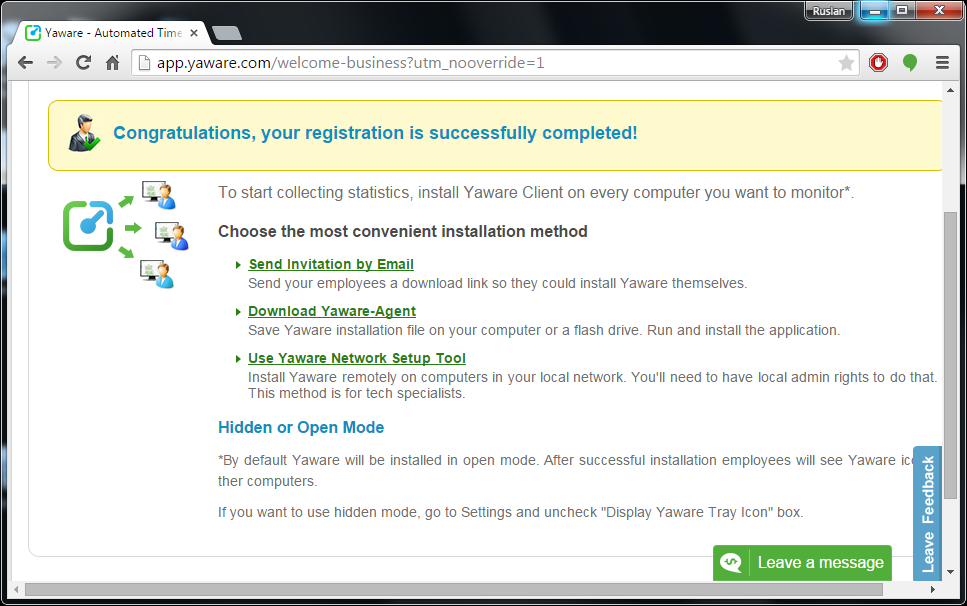Open the Use Yaware Network Setup Tool link

point(357,358)
